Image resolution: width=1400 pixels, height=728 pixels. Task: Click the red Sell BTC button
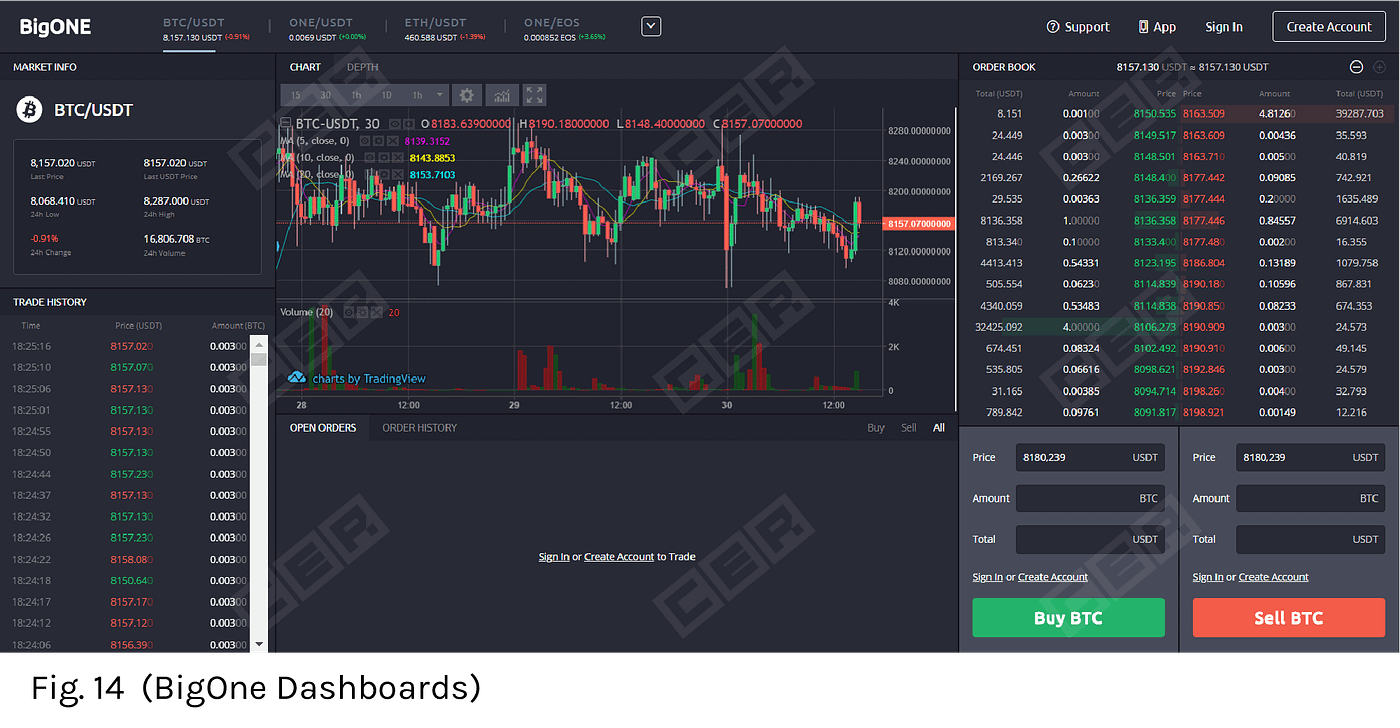1288,618
